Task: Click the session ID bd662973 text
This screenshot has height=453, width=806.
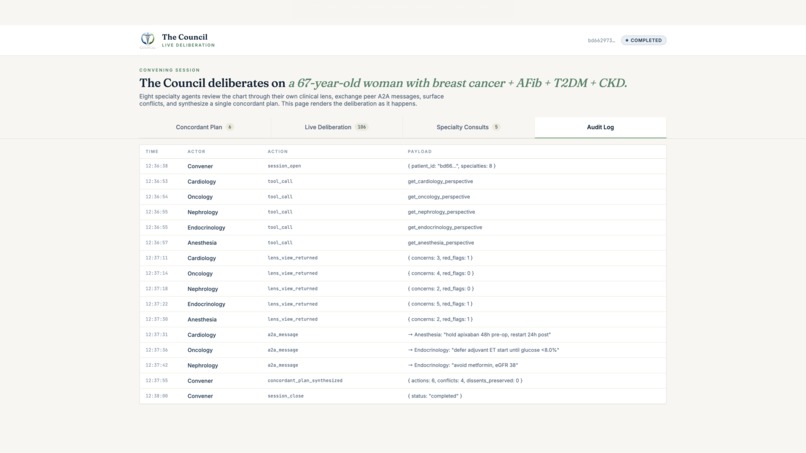Action: (x=601, y=40)
